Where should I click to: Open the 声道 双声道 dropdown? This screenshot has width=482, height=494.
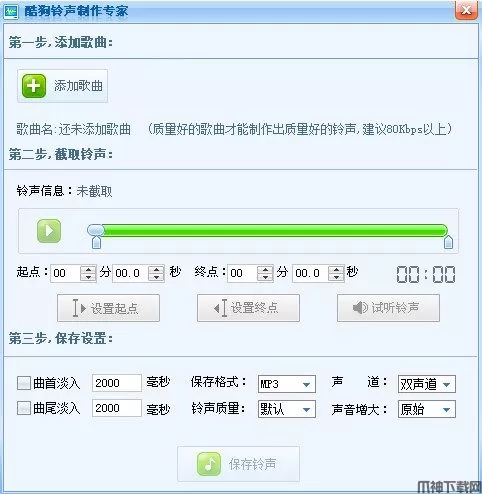(427, 384)
